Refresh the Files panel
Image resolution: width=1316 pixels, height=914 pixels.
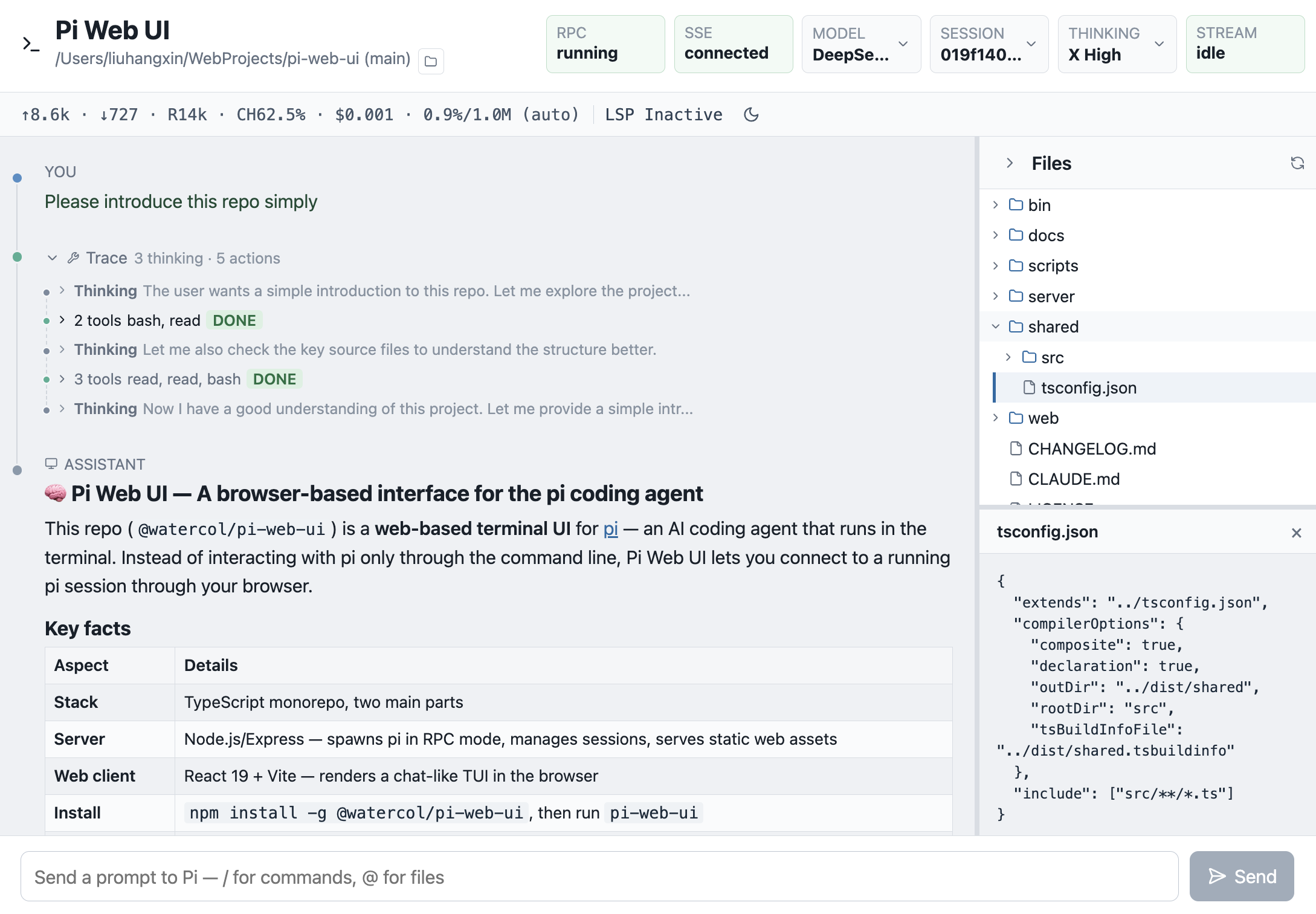coord(1297,163)
